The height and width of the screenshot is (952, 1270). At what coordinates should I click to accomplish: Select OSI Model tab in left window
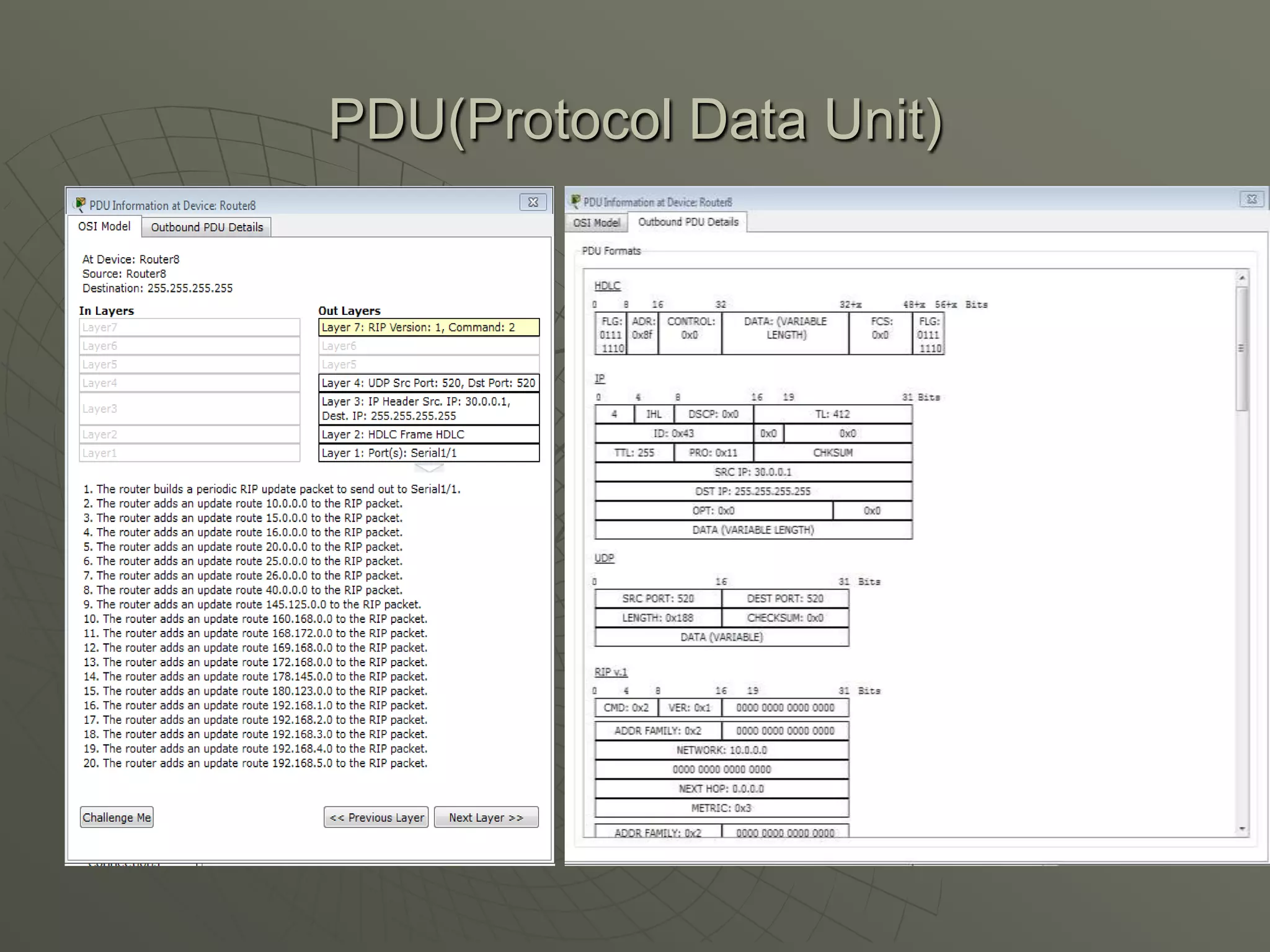coord(104,226)
